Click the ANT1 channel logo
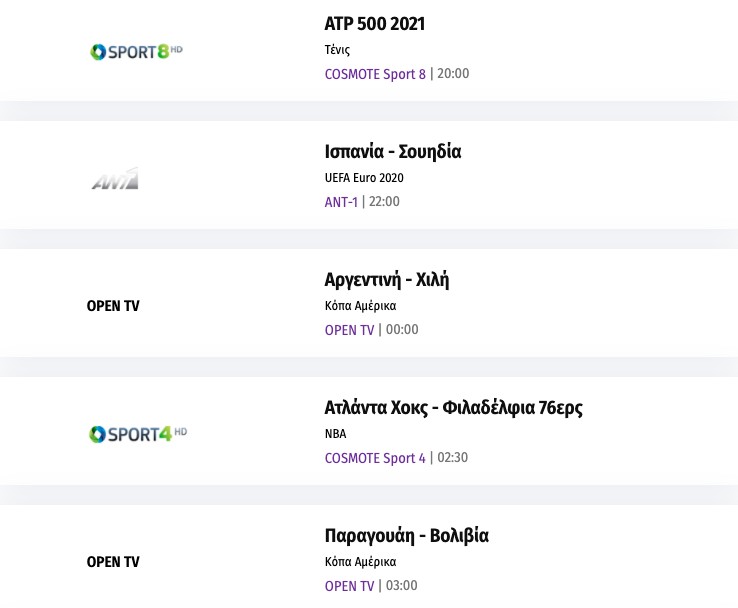Viewport: 738px width, 608px height. pos(115,180)
